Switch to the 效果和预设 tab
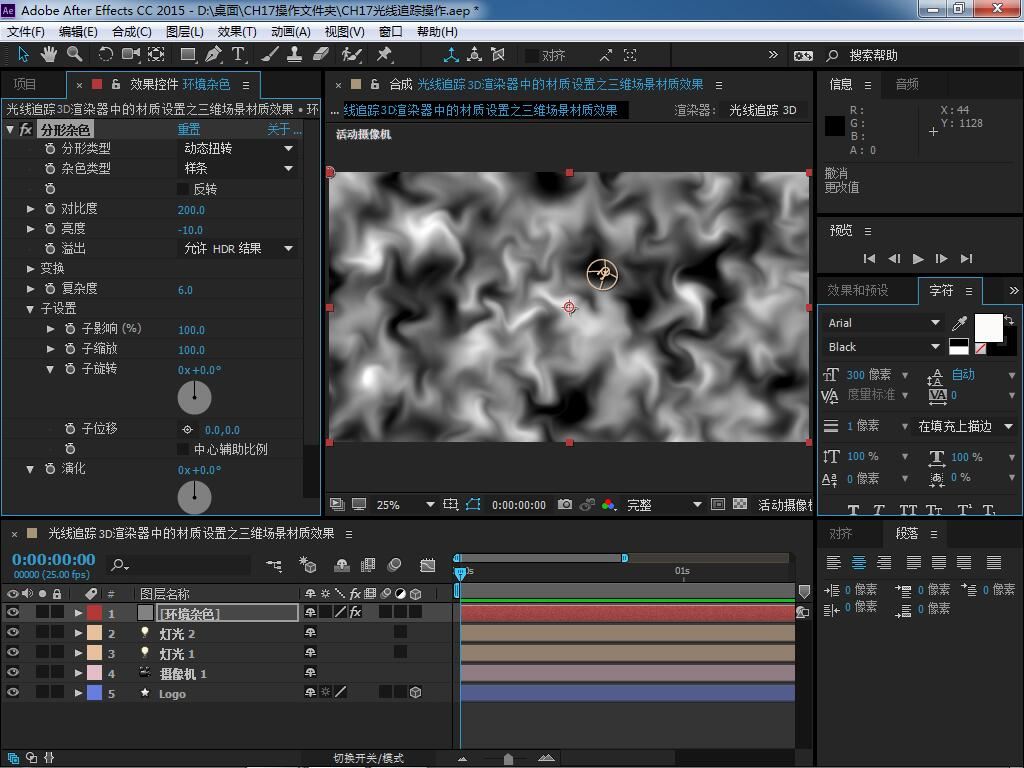1024x768 pixels. 857,290
